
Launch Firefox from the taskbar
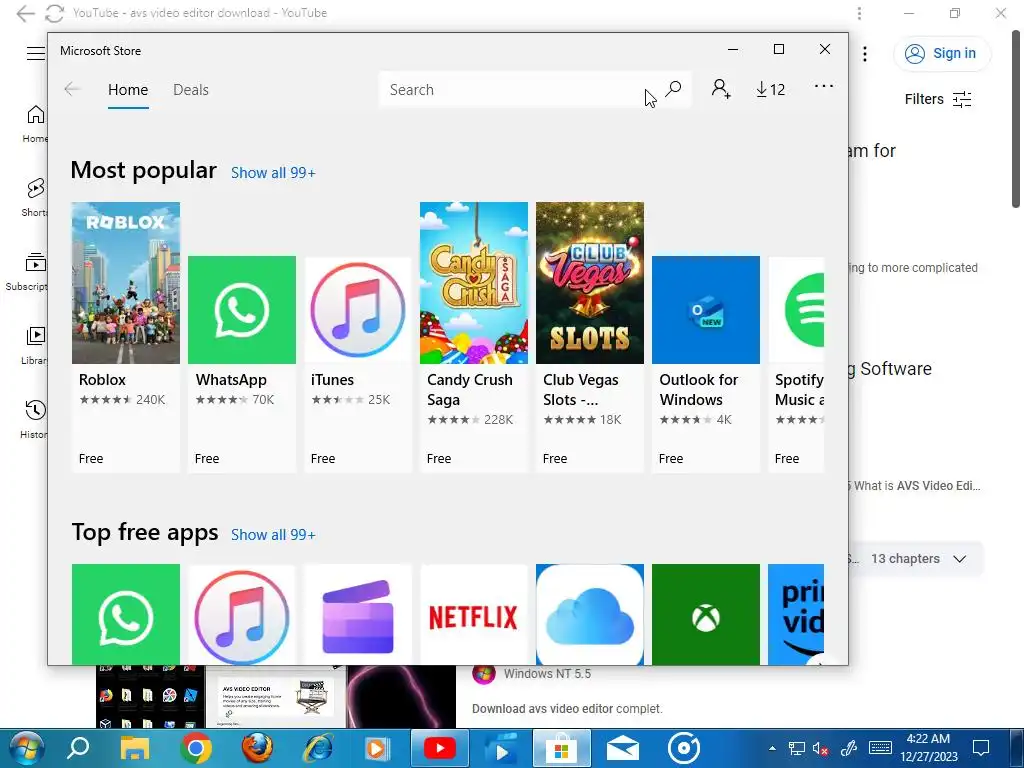point(257,748)
